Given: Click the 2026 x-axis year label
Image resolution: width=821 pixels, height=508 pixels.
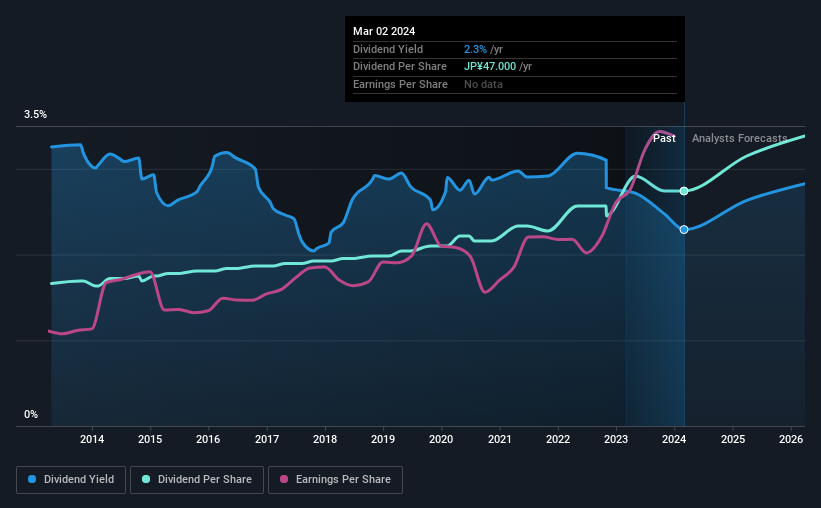Looking at the screenshot, I should pos(791,439).
